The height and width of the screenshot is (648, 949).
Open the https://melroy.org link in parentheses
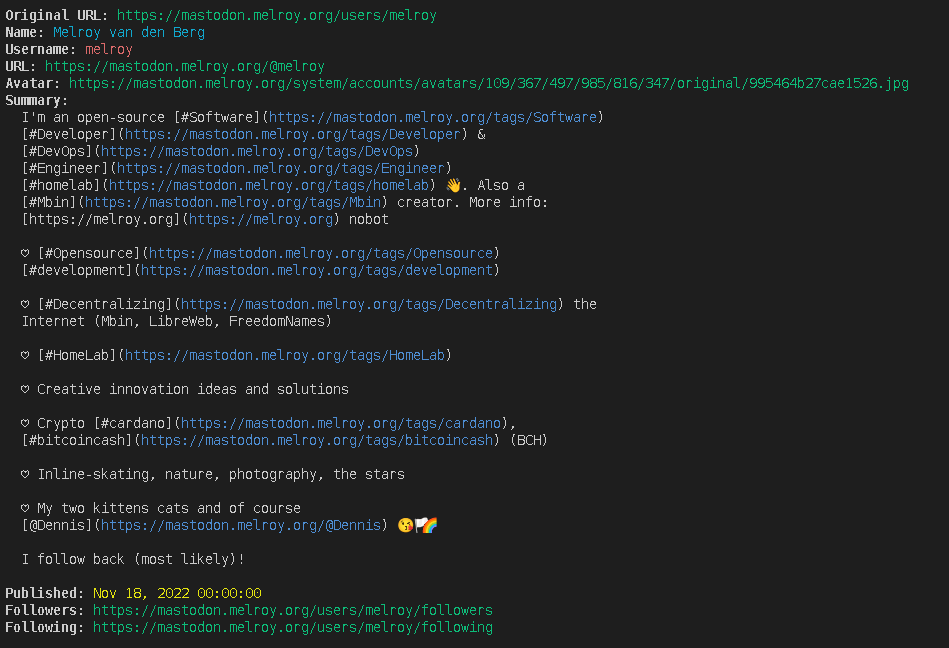point(261,218)
